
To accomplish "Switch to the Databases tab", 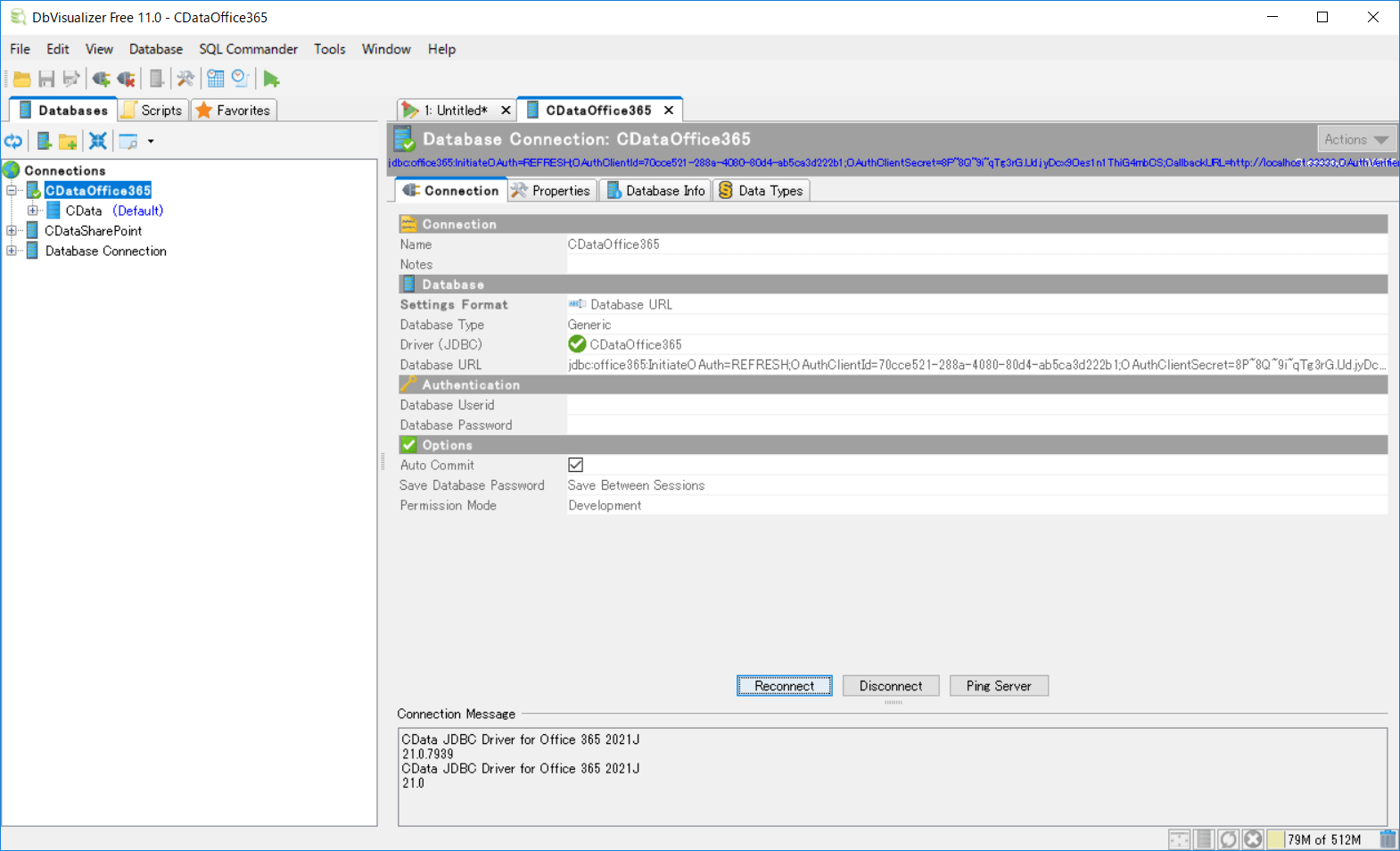I will pos(63,110).
